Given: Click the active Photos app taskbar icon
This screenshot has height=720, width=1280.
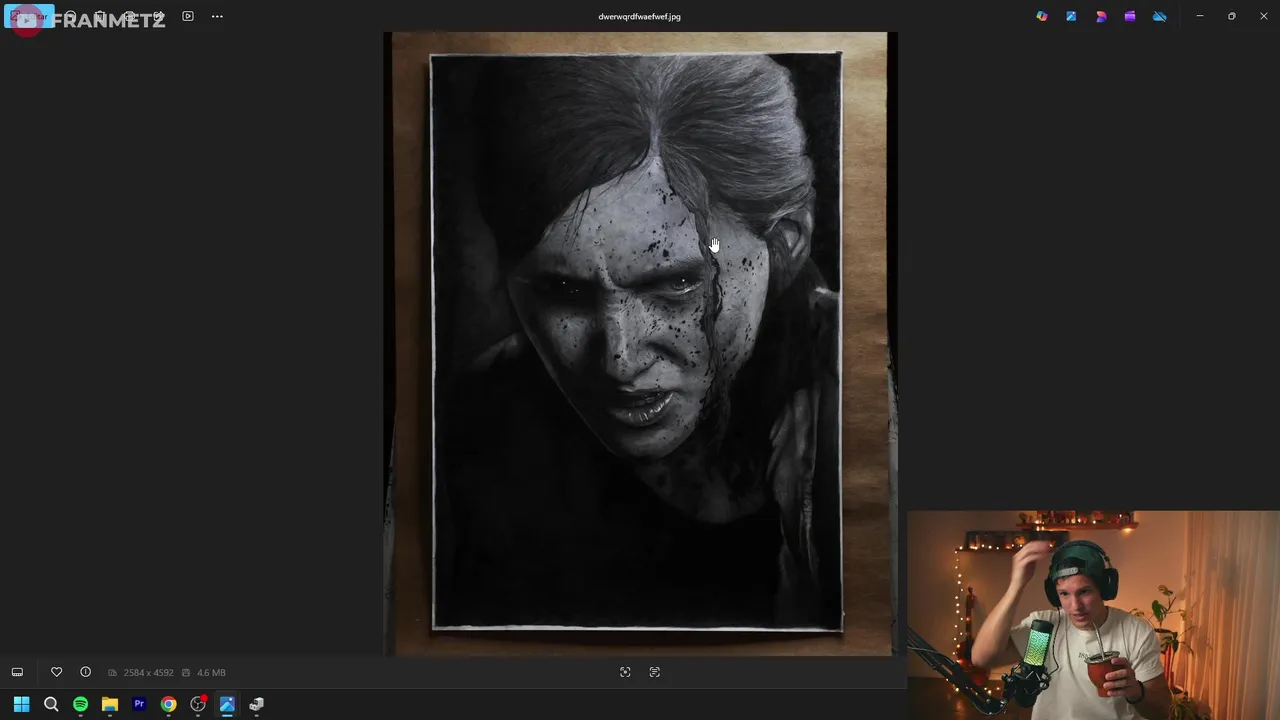Looking at the screenshot, I should point(227,704).
